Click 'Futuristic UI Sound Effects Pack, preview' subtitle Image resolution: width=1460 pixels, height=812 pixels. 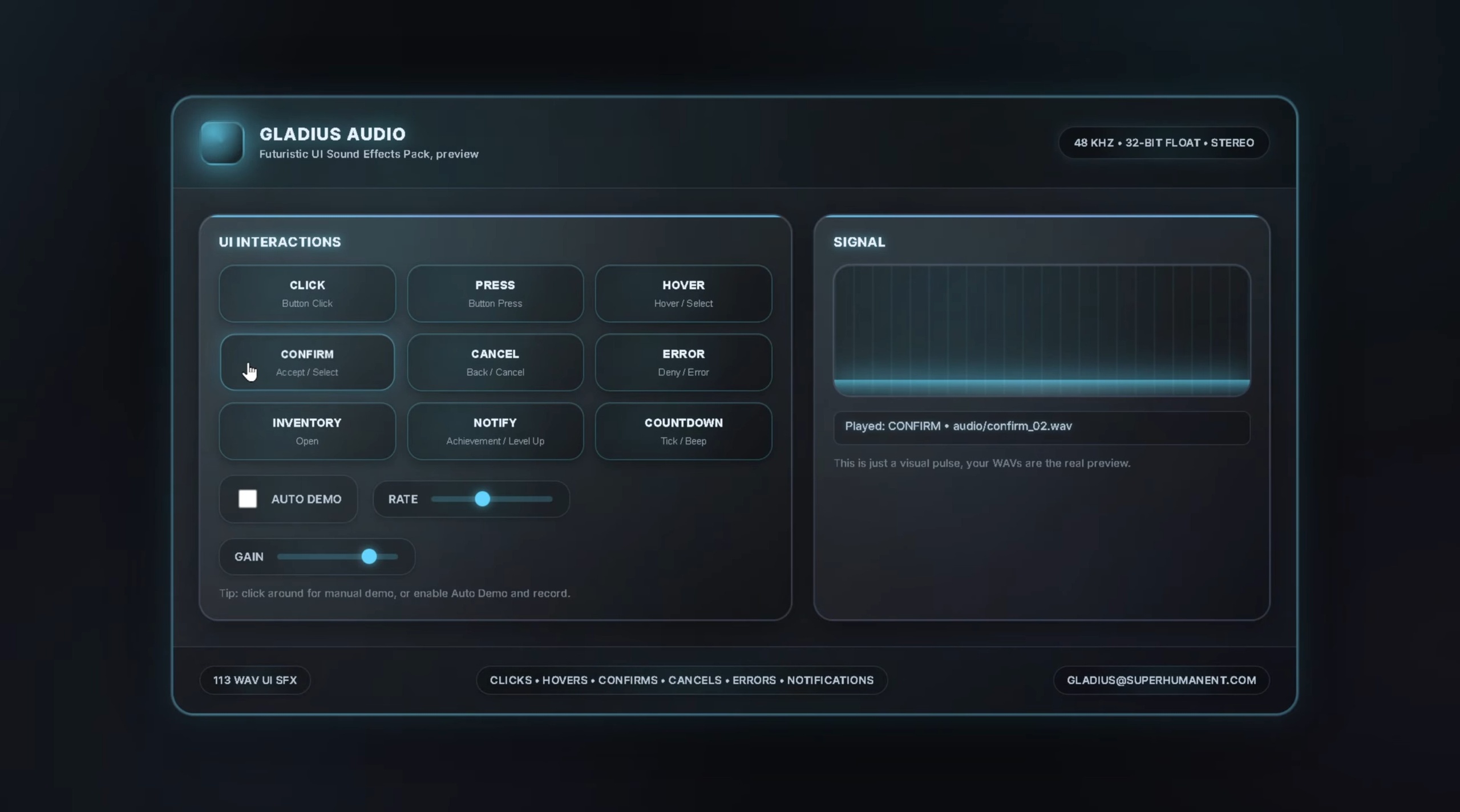369,154
